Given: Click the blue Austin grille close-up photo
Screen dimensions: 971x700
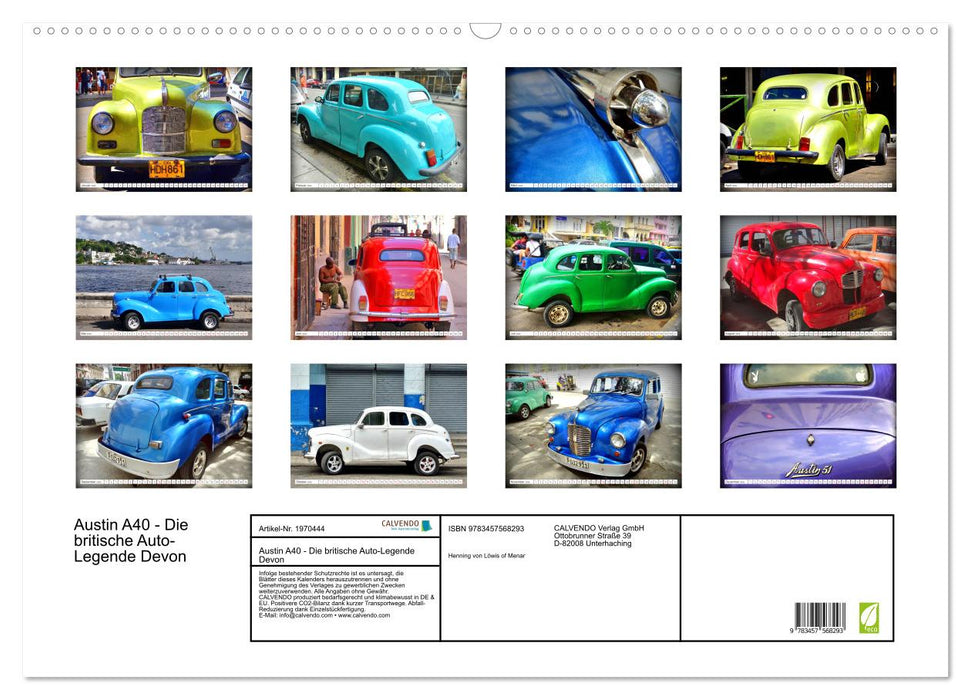Looking at the screenshot, I should coord(594,425).
